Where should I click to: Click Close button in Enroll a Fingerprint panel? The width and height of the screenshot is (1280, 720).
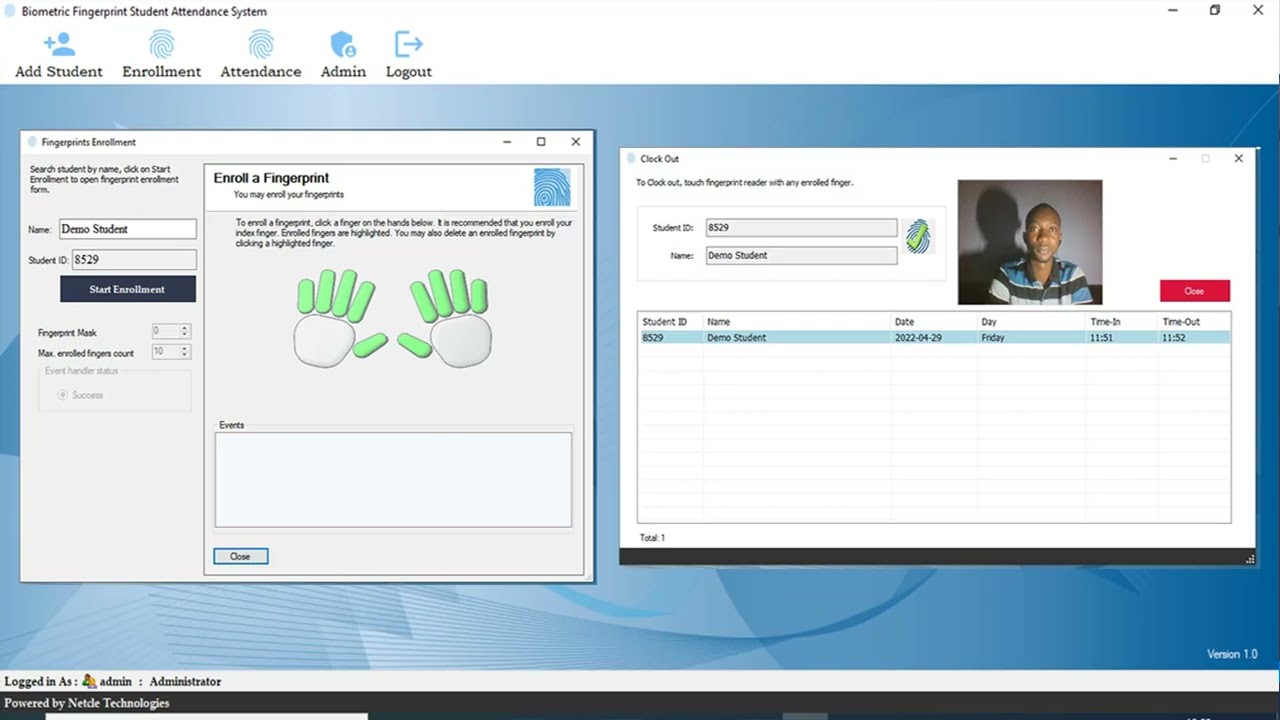[x=240, y=556]
